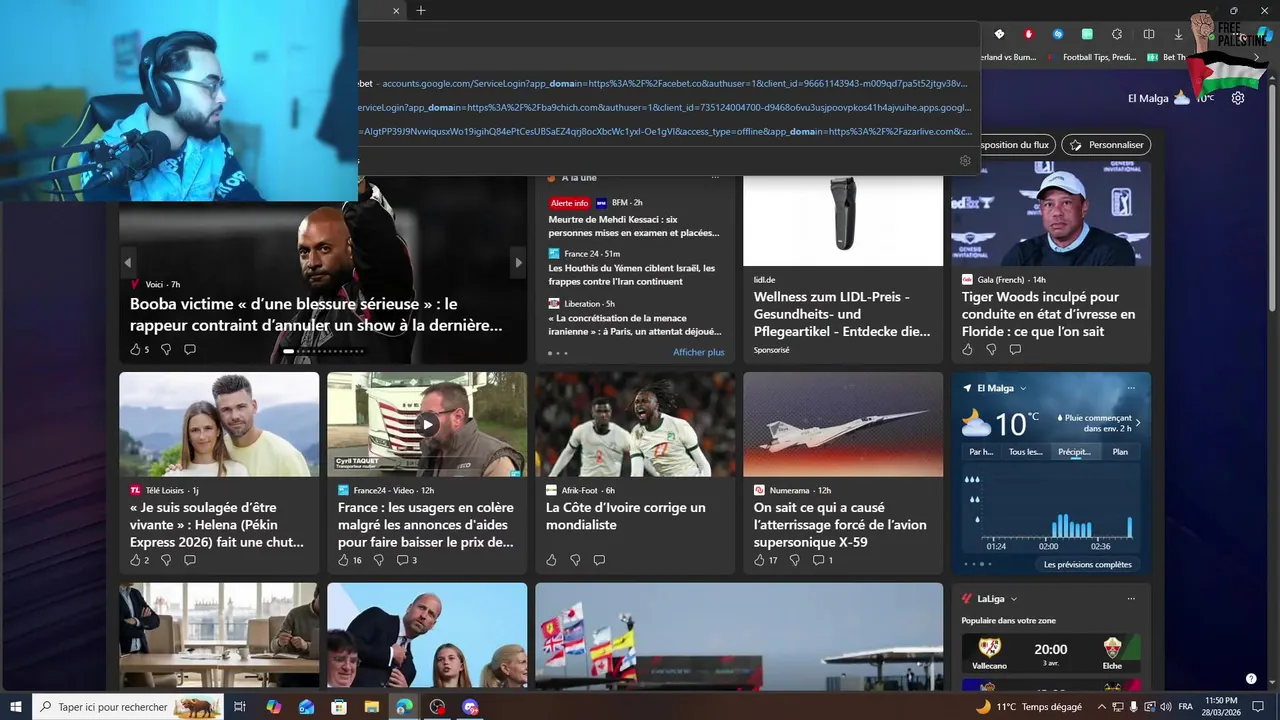1280x720 pixels.
Task: Open 'À la une' card more options
Action: 715,178
